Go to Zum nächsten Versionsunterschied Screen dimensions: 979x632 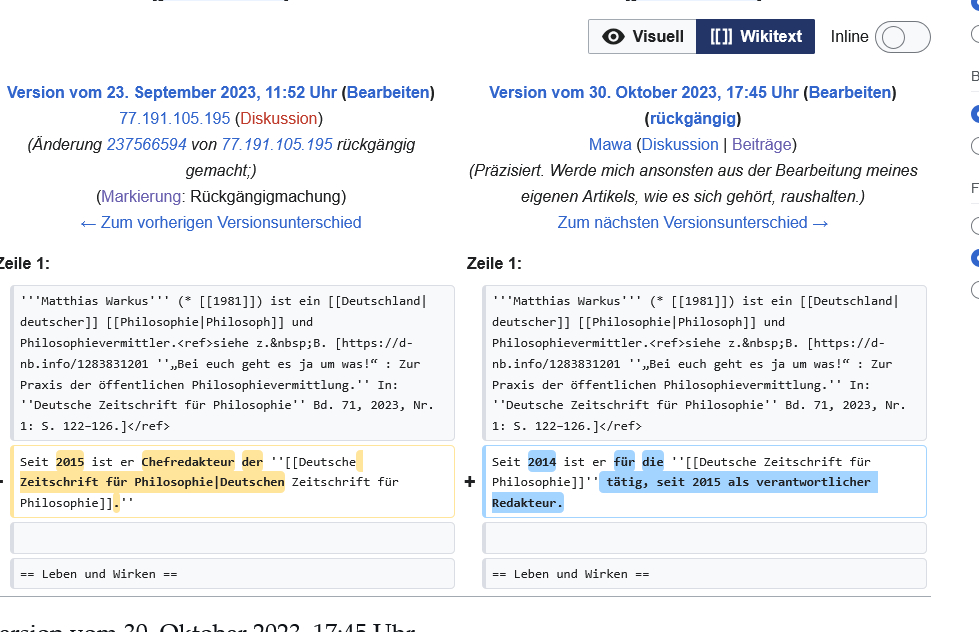tap(693, 222)
